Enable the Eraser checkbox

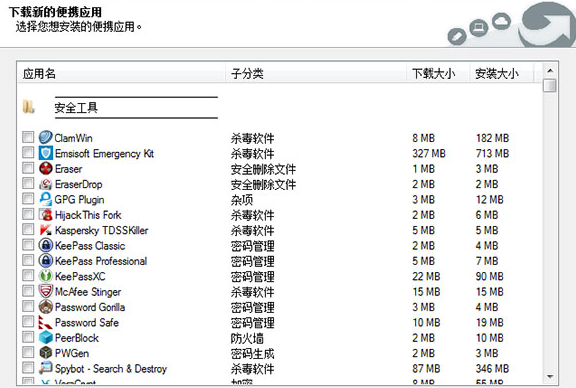pos(28,168)
